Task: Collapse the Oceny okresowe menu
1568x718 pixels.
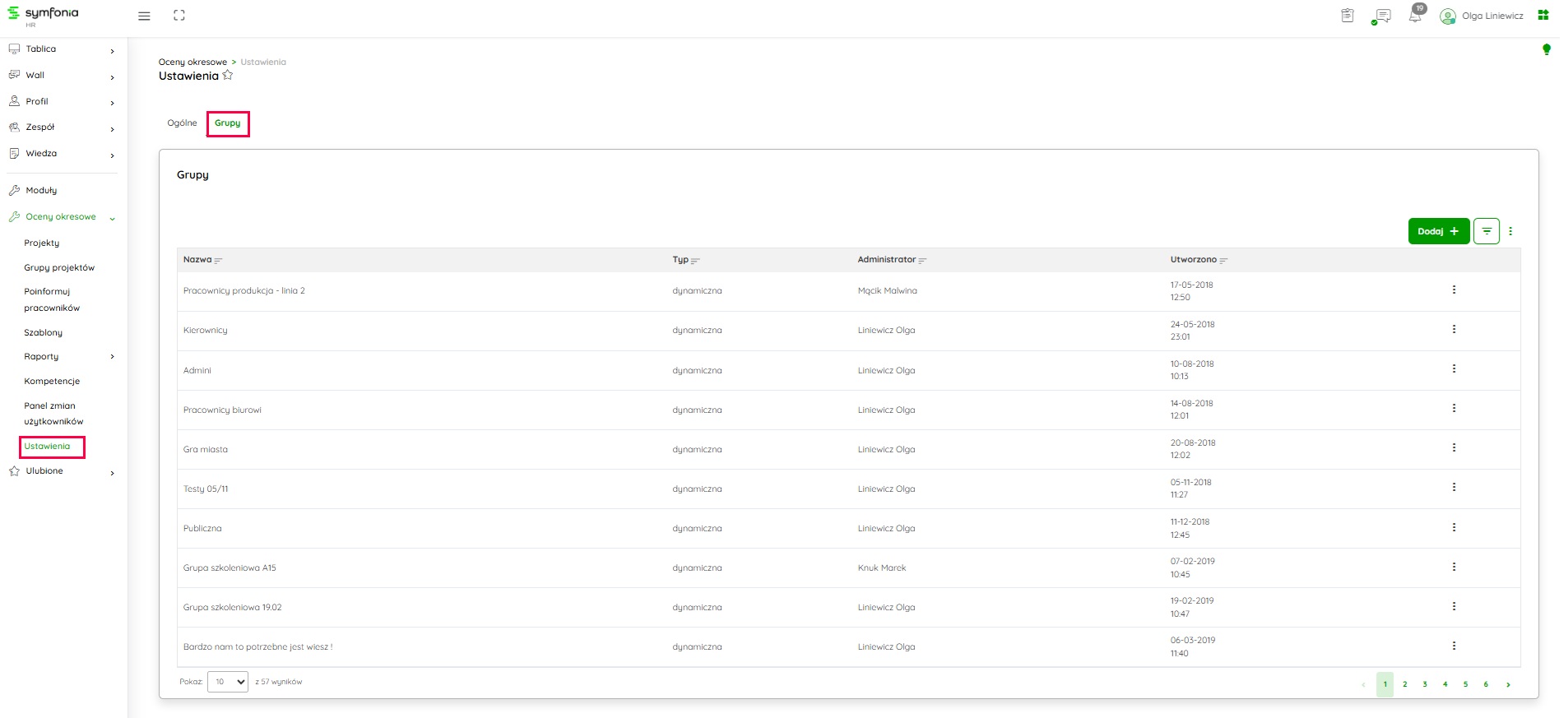Action: [112, 218]
